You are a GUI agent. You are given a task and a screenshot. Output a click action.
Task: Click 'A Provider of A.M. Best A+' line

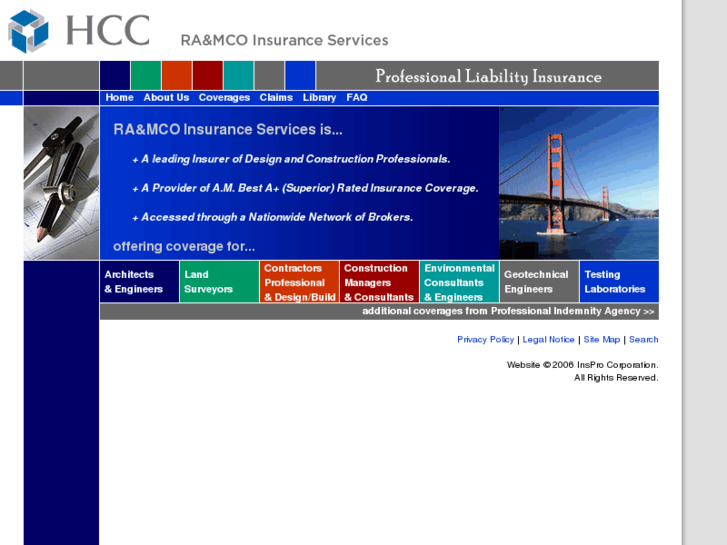point(306,188)
